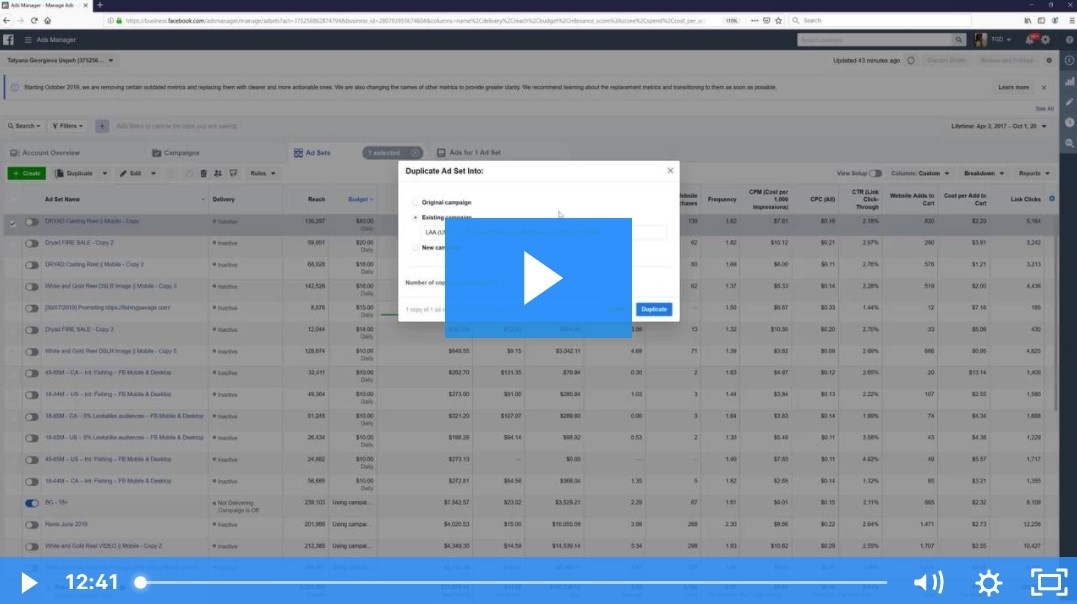
Task: Click the 1 selected pill
Action: (x=392, y=153)
